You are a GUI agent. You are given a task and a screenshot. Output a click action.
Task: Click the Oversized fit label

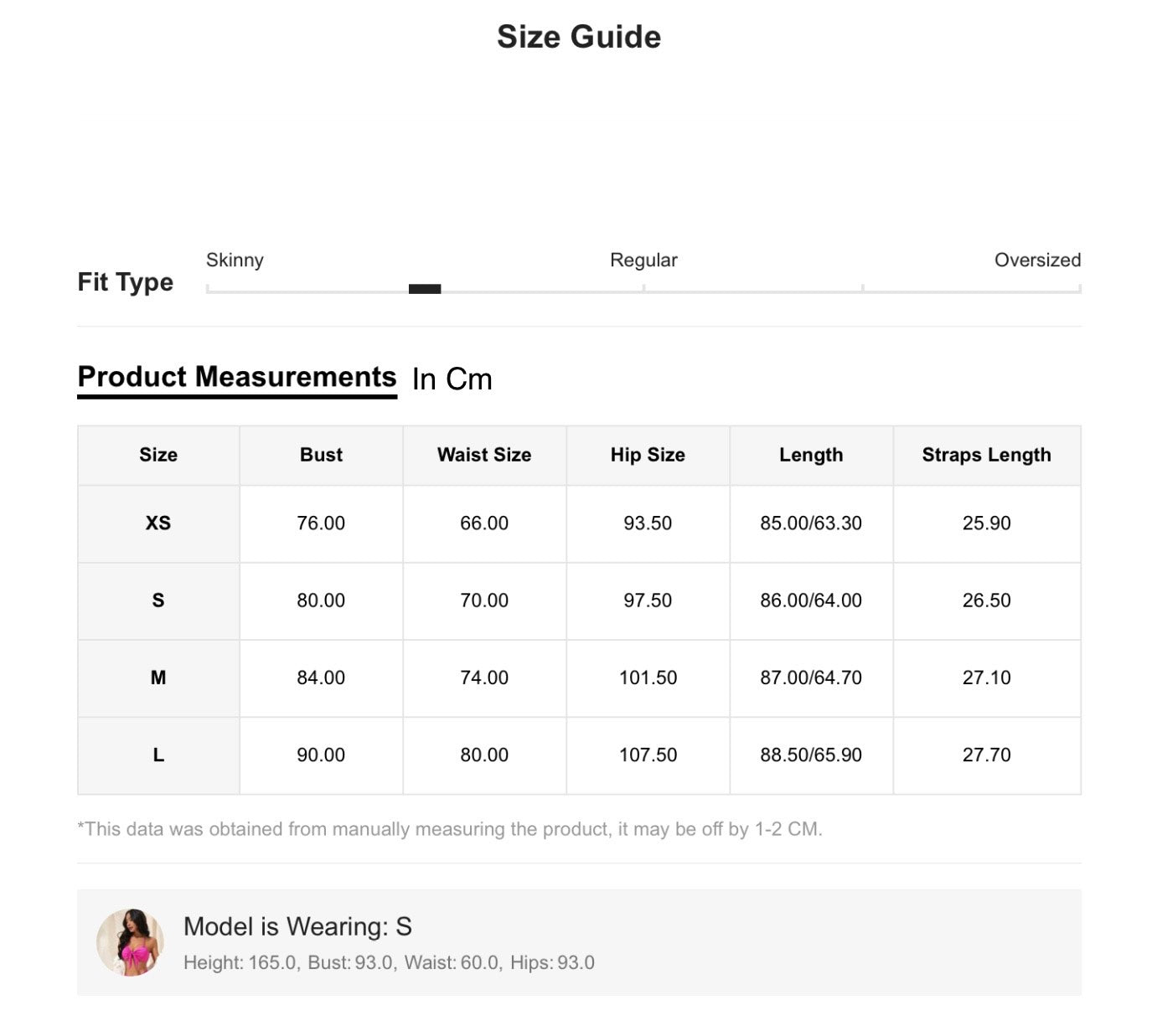tap(1037, 260)
